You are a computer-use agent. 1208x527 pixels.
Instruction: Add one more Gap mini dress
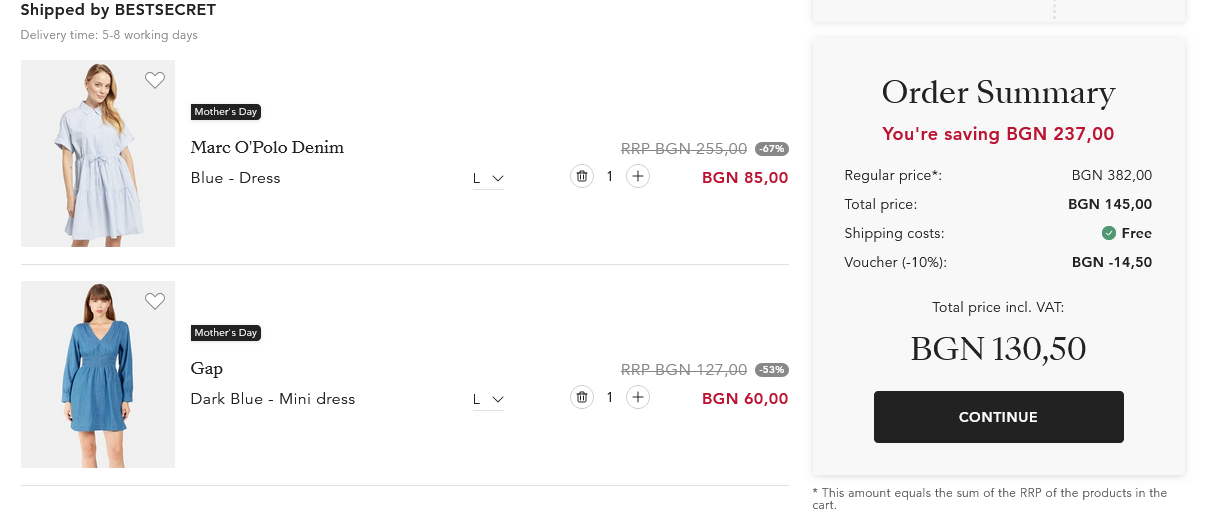pos(638,398)
